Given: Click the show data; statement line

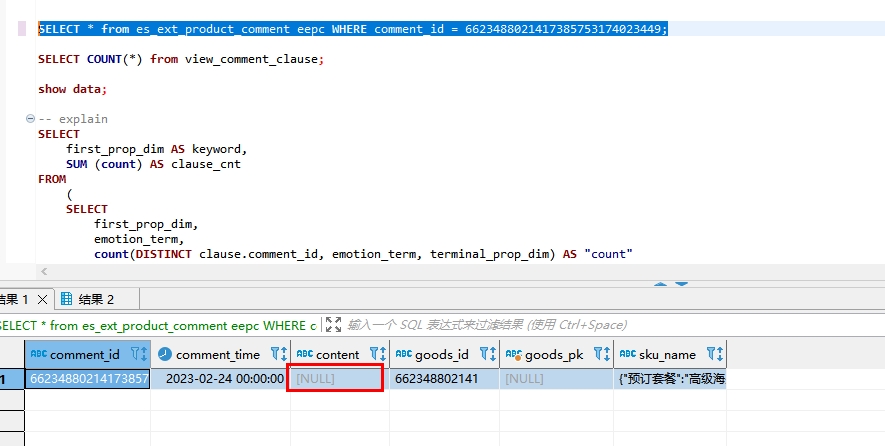Looking at the screenshot, I should coord(72,89).
